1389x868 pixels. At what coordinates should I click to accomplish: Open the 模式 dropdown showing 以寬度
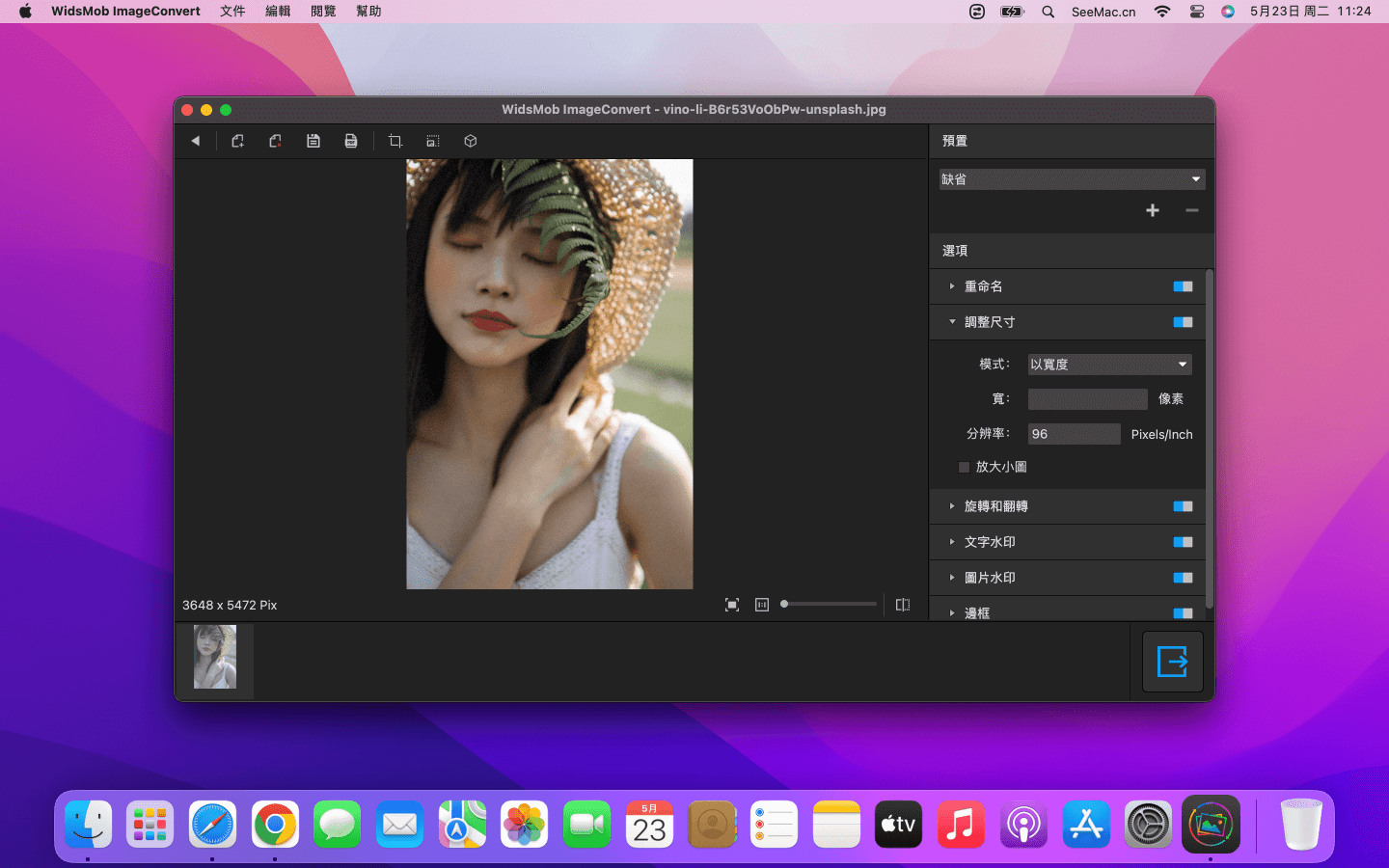(1109, 365)
